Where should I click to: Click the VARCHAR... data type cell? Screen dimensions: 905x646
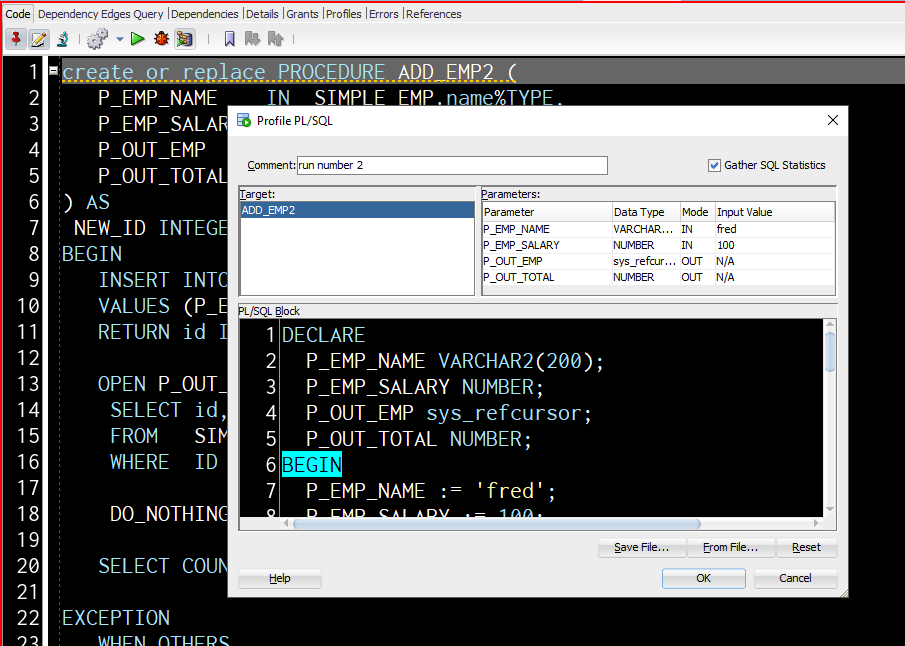[x=645, y=229]
